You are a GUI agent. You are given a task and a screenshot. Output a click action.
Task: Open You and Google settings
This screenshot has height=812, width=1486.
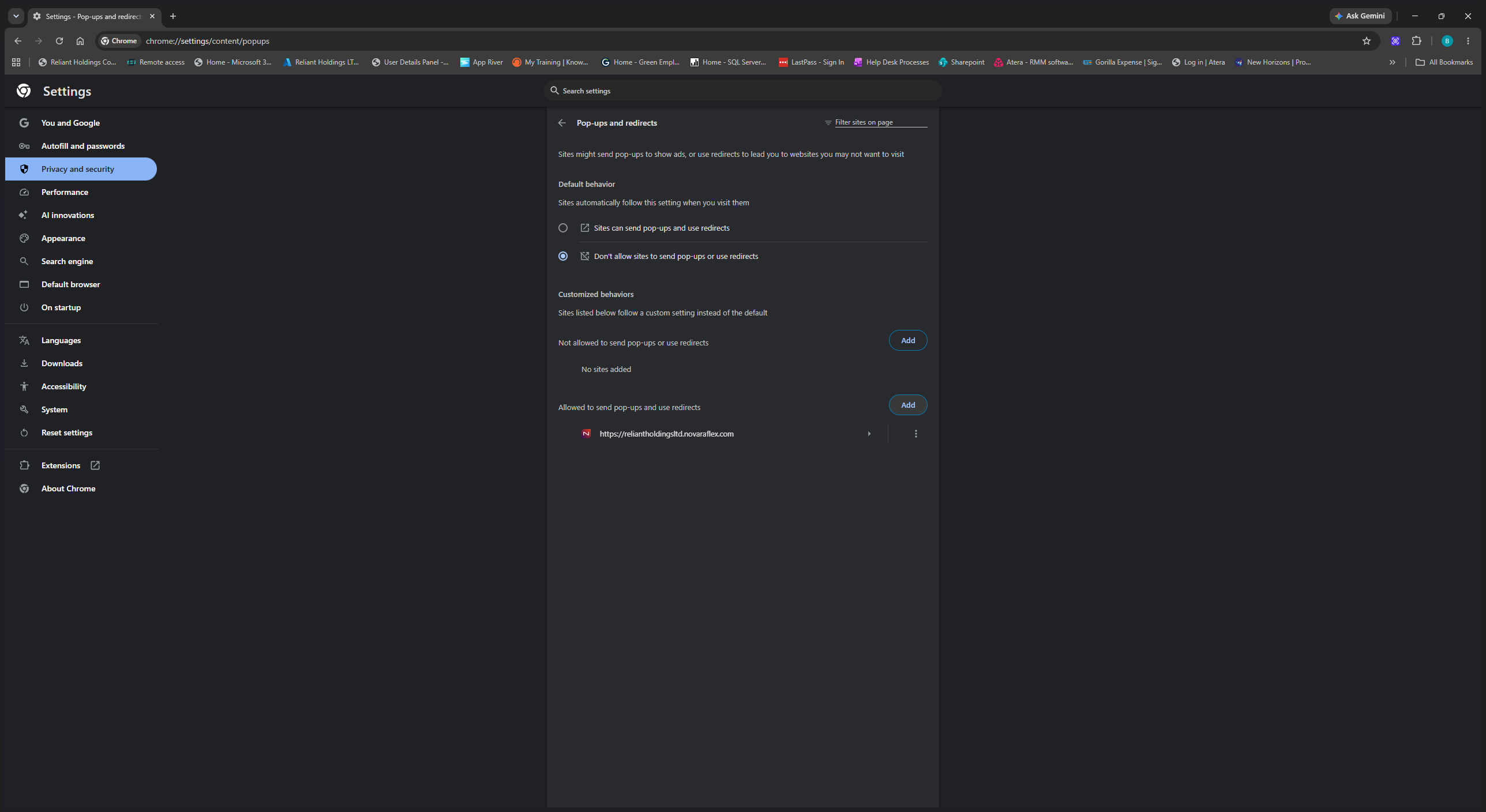click(81, 123)
